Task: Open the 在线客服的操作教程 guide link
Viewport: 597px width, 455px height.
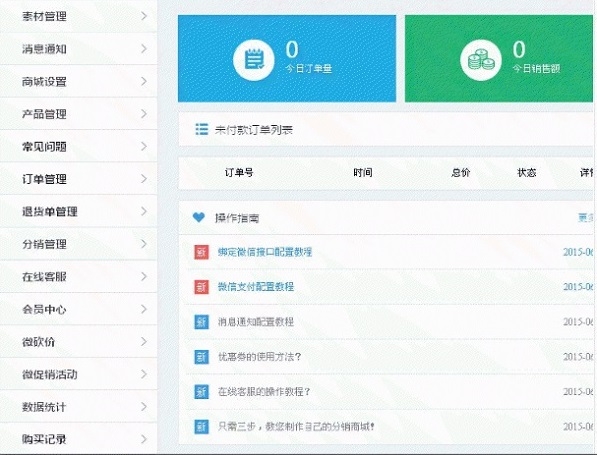Action: click(x=264, y=391)
